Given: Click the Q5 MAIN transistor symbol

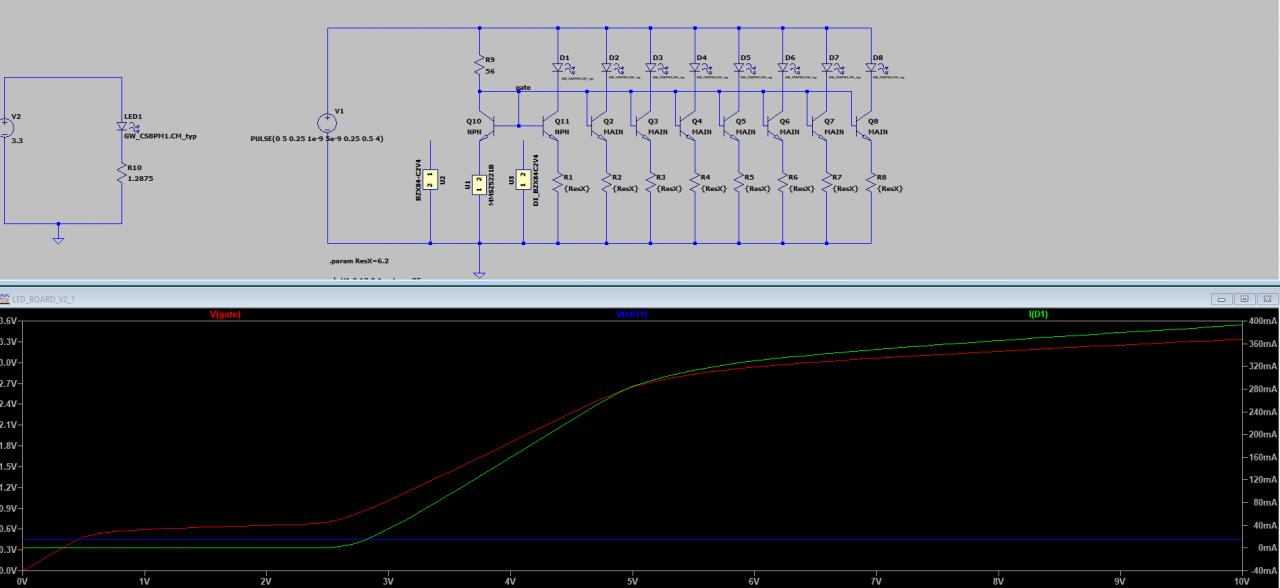Looking at the screenshot, I should point(731,126).
